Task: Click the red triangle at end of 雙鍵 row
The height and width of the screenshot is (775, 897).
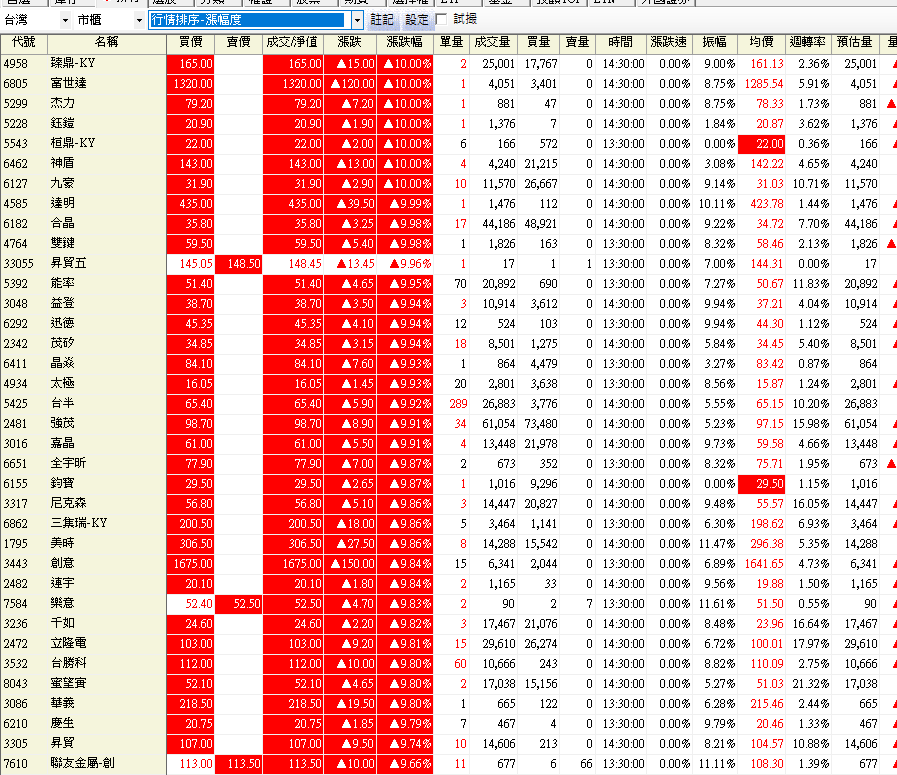Action: [x=890, y=243]
